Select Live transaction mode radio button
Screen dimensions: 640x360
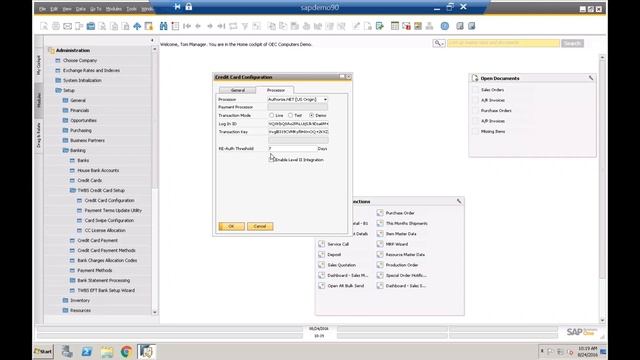(271, 116)
